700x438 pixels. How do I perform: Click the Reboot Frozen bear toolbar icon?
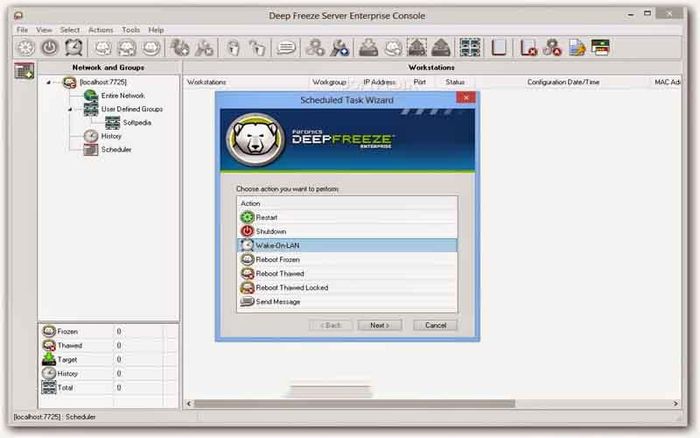pyautogui.click(x=103, y=48)
